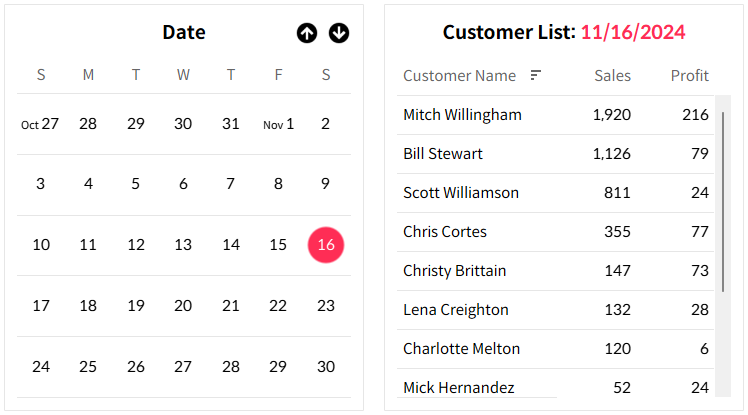Select date 5 on the calendar
748x415 pixels.
click(135, 184)
